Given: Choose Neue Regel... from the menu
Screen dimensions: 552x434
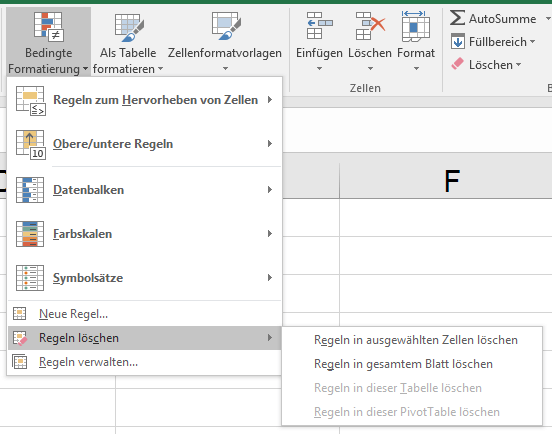Looking at the screenshot, I should coord(144,314).
